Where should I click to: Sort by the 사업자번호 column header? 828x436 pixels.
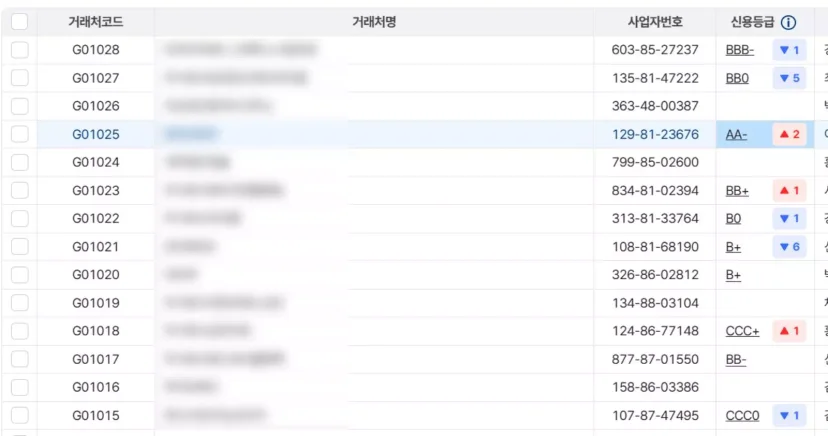click(655, 22)
